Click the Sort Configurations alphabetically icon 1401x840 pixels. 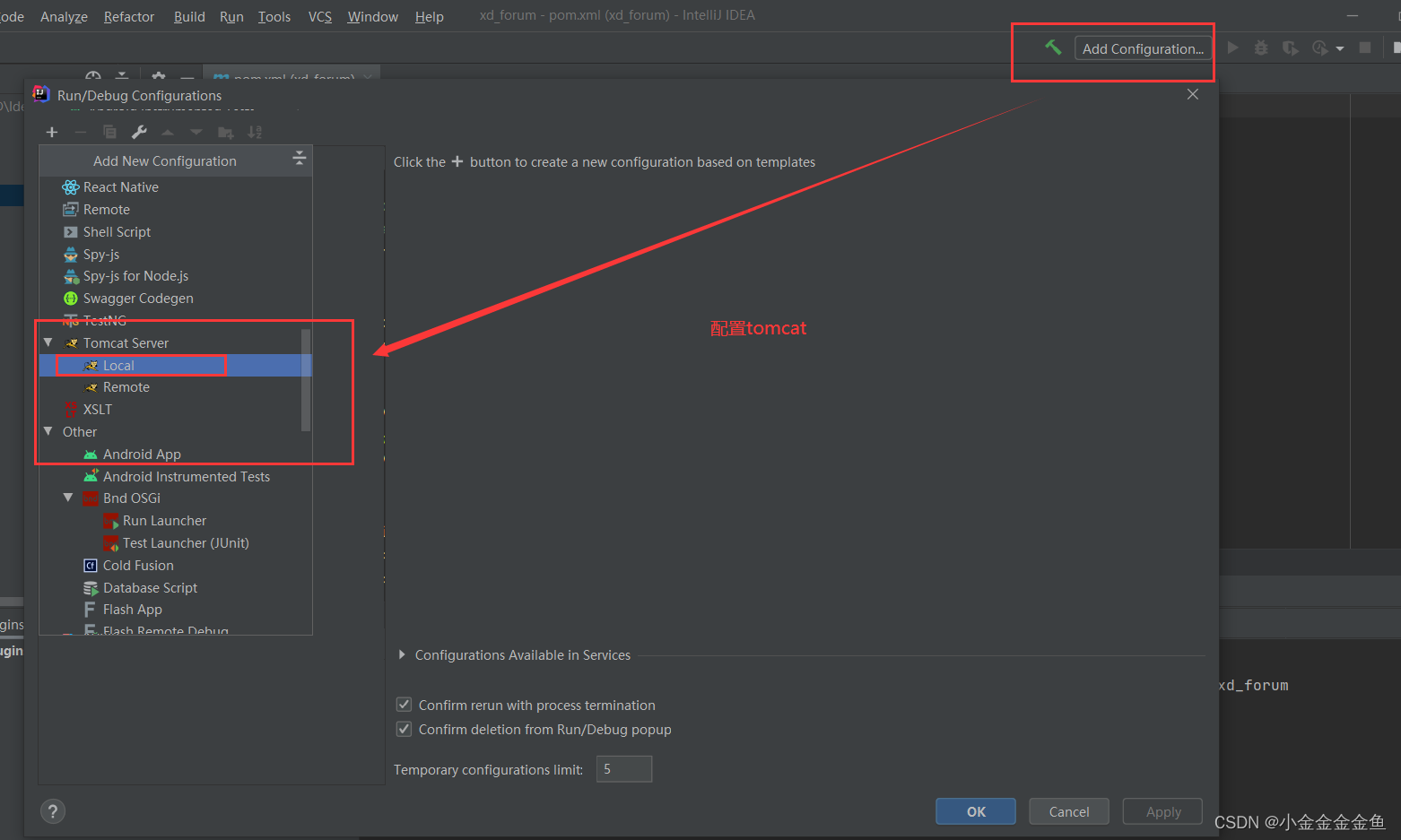point(255,133)
